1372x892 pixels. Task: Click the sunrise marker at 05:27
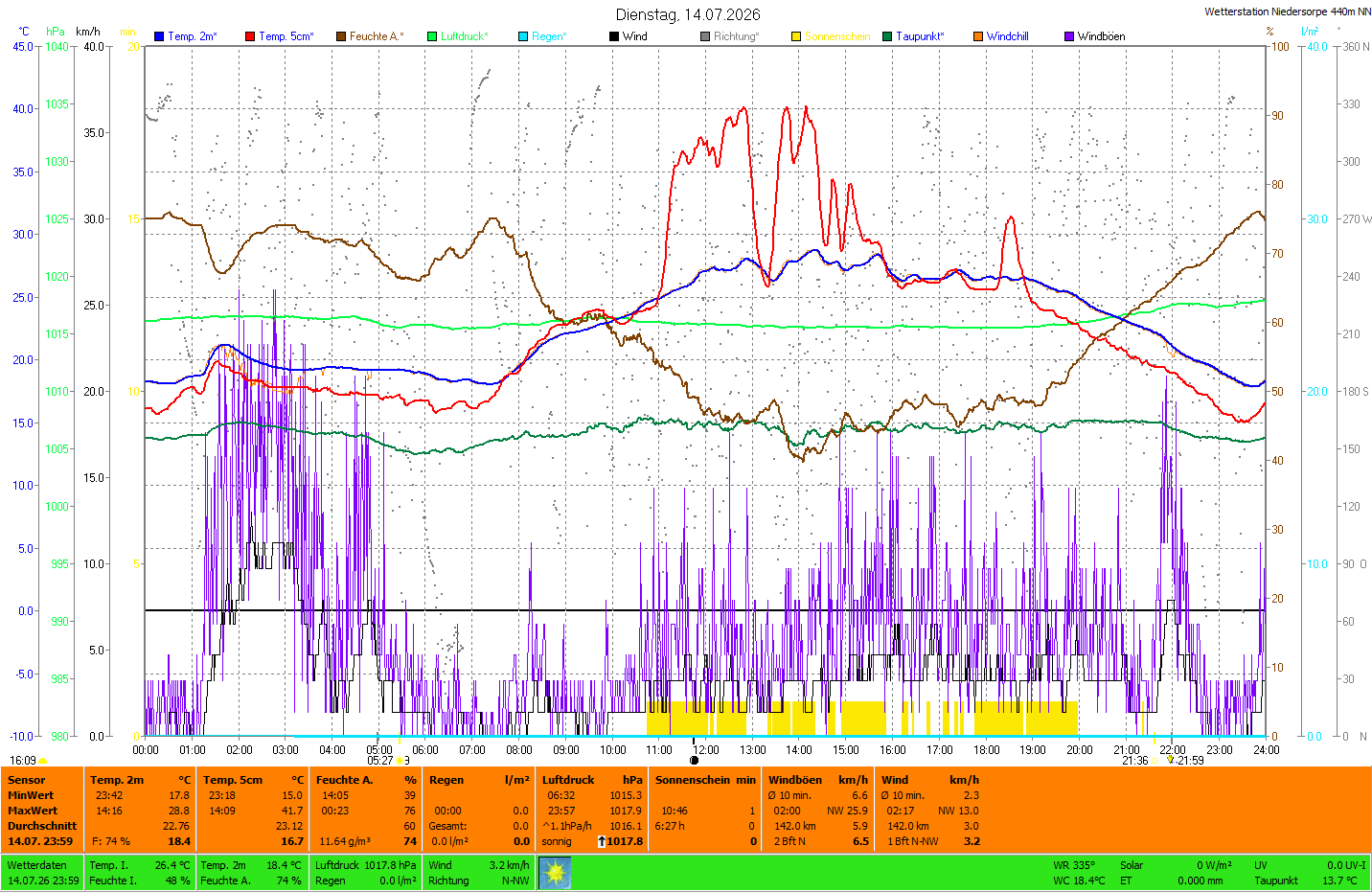tap(400, 761)
